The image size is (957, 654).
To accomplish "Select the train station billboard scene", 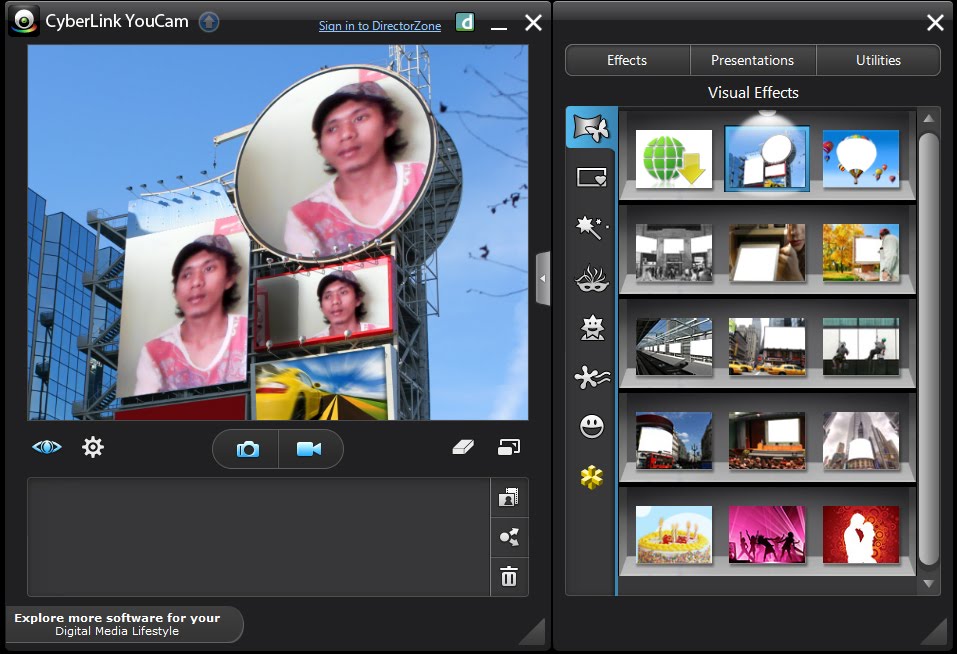I will pos(674,347).
